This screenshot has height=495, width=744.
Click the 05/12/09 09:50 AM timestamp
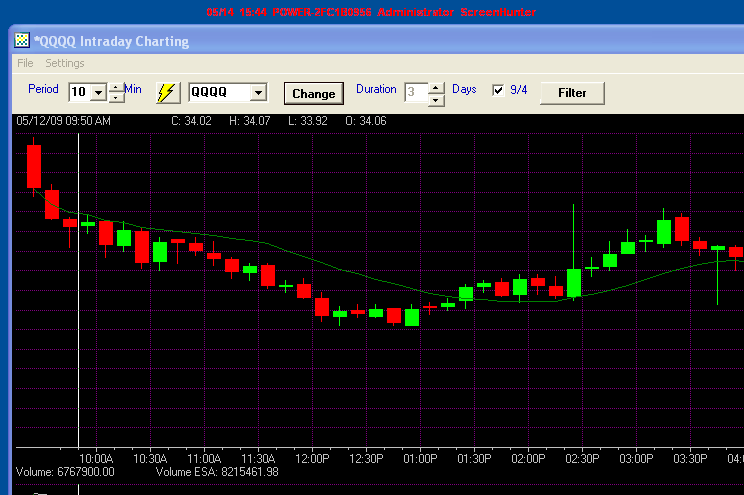coord(64,121)
